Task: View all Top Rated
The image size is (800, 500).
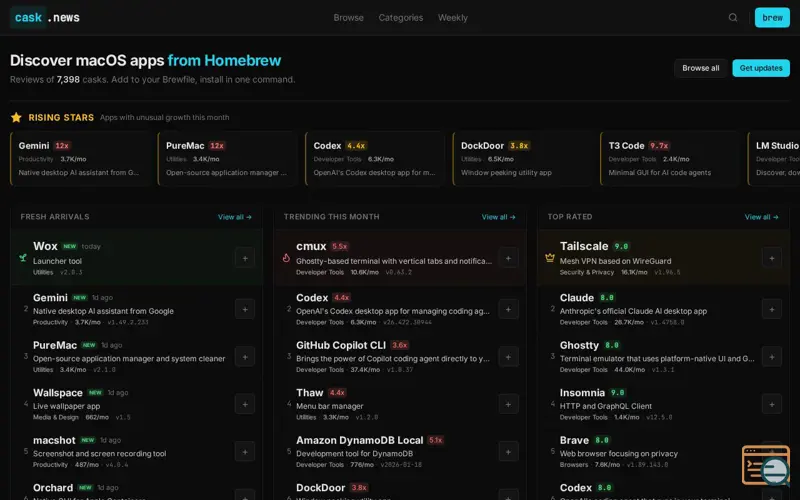Action: click(x=761, y=217)
